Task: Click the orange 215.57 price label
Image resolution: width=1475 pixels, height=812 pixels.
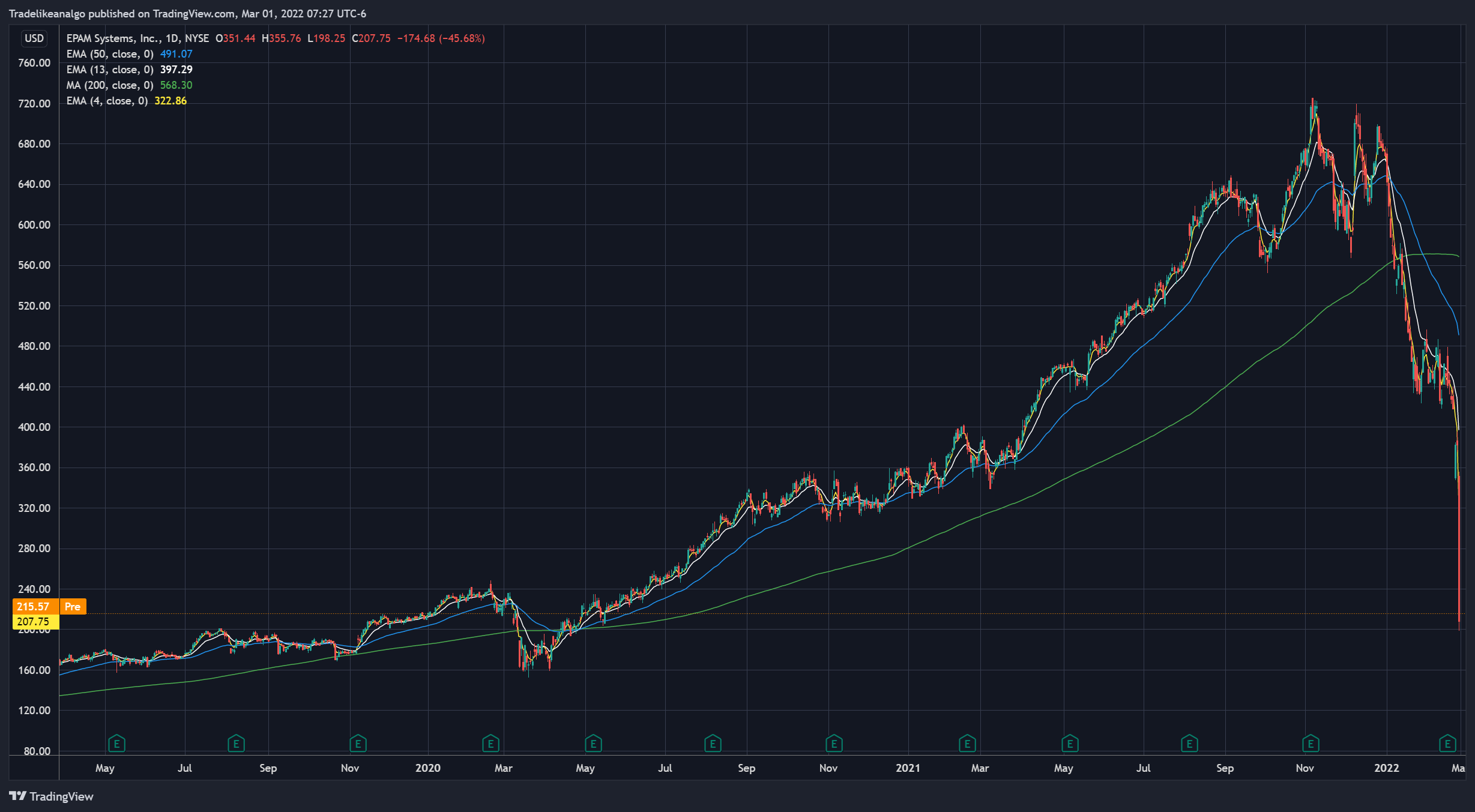Action: pyautogui.click(x=35, y=606)
